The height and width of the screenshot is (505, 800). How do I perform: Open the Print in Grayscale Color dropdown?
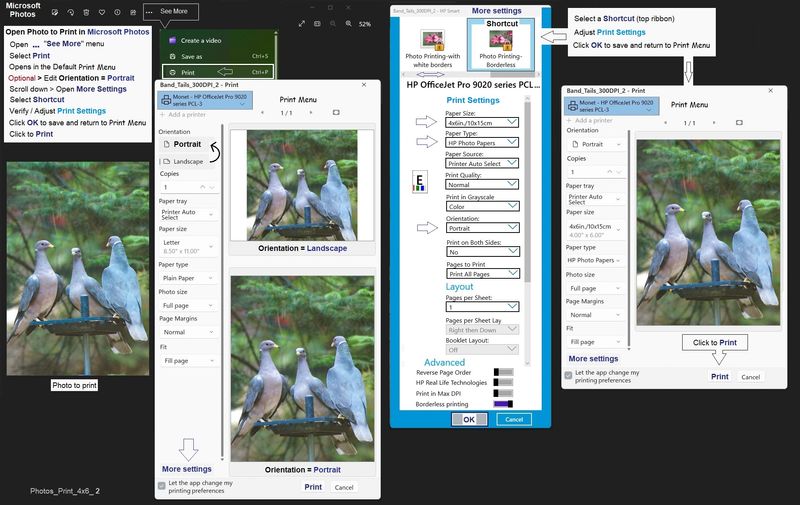(482, 206)
